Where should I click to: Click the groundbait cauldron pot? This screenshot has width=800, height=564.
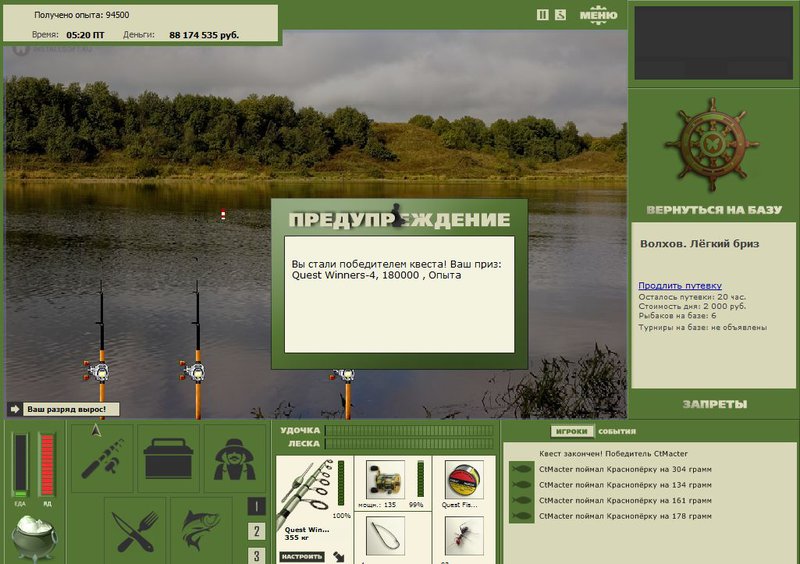pos(34,538)
